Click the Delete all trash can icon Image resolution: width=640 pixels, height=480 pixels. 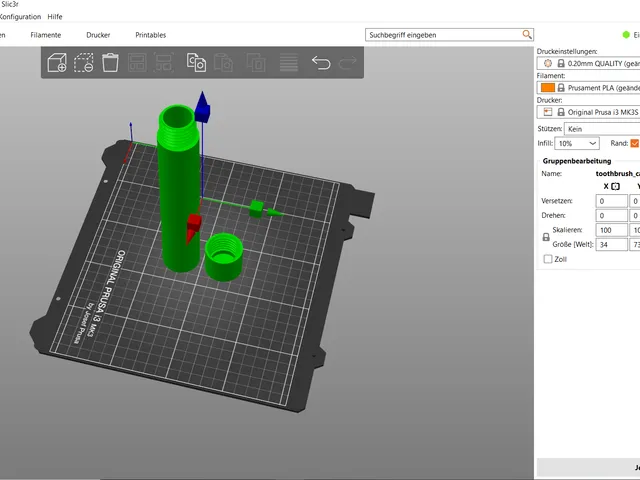tap(110, 63)
